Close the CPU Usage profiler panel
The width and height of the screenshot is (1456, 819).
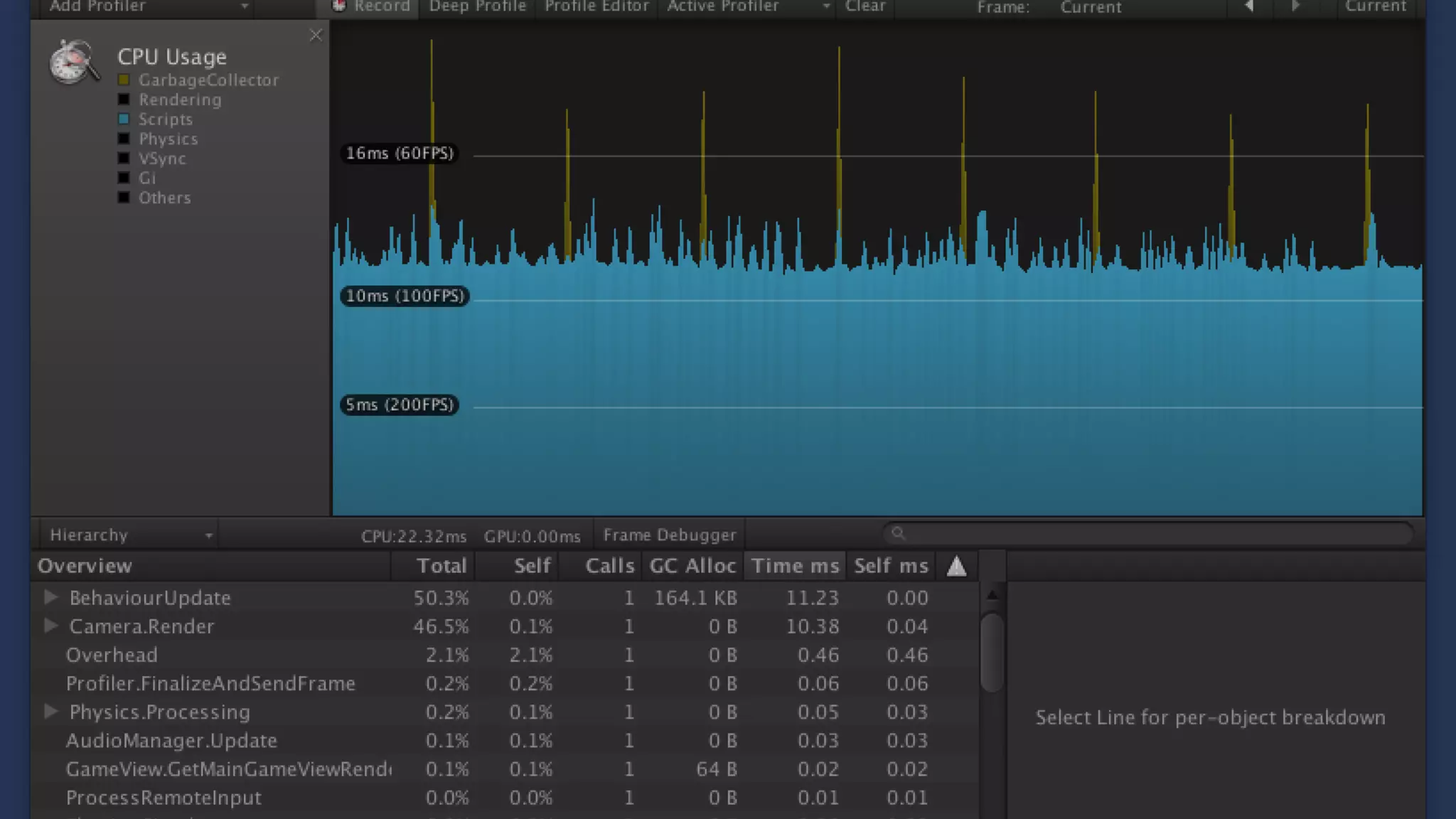(x=316, y=36)
